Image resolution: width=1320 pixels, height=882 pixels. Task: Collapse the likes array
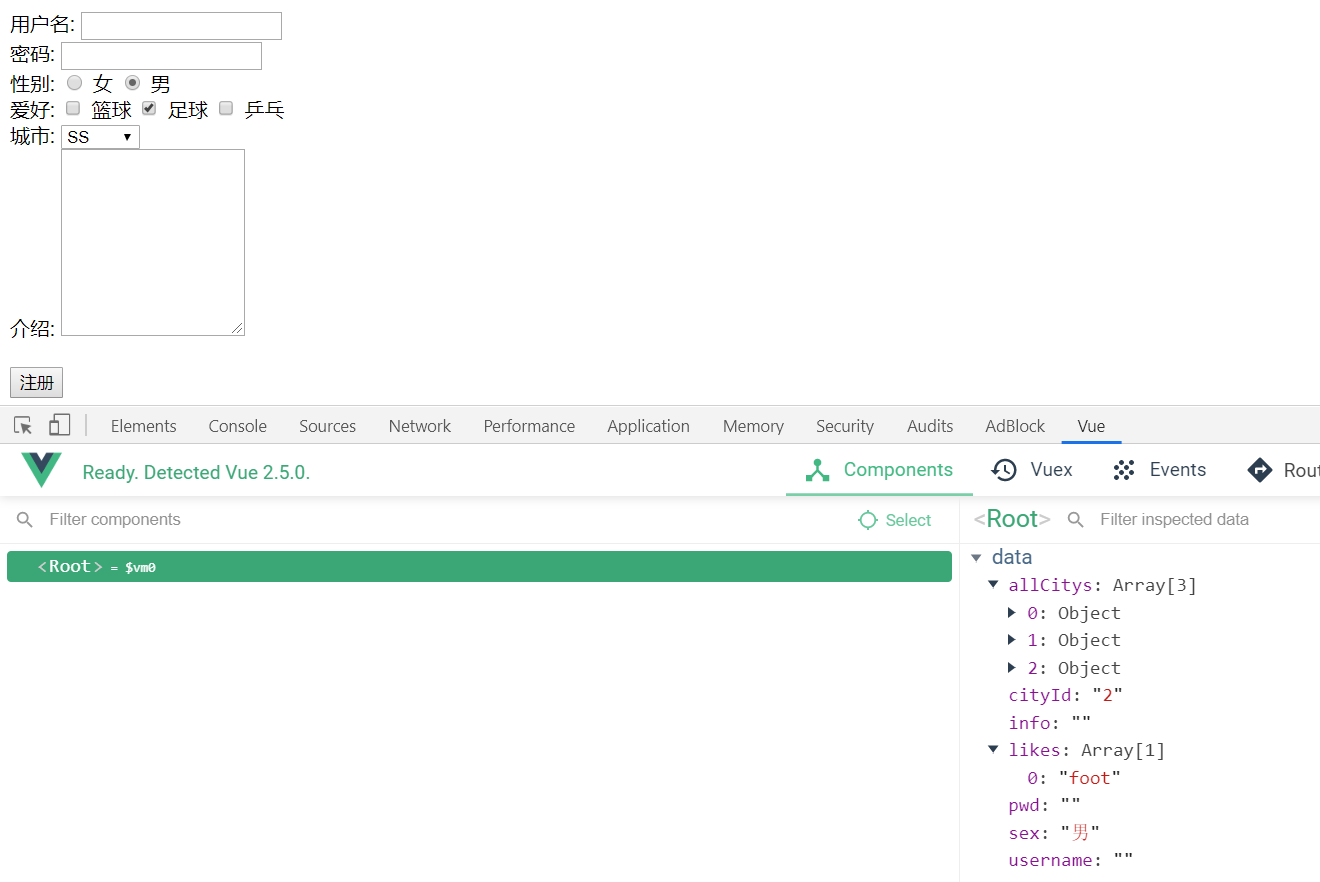(x=993, y=749)
